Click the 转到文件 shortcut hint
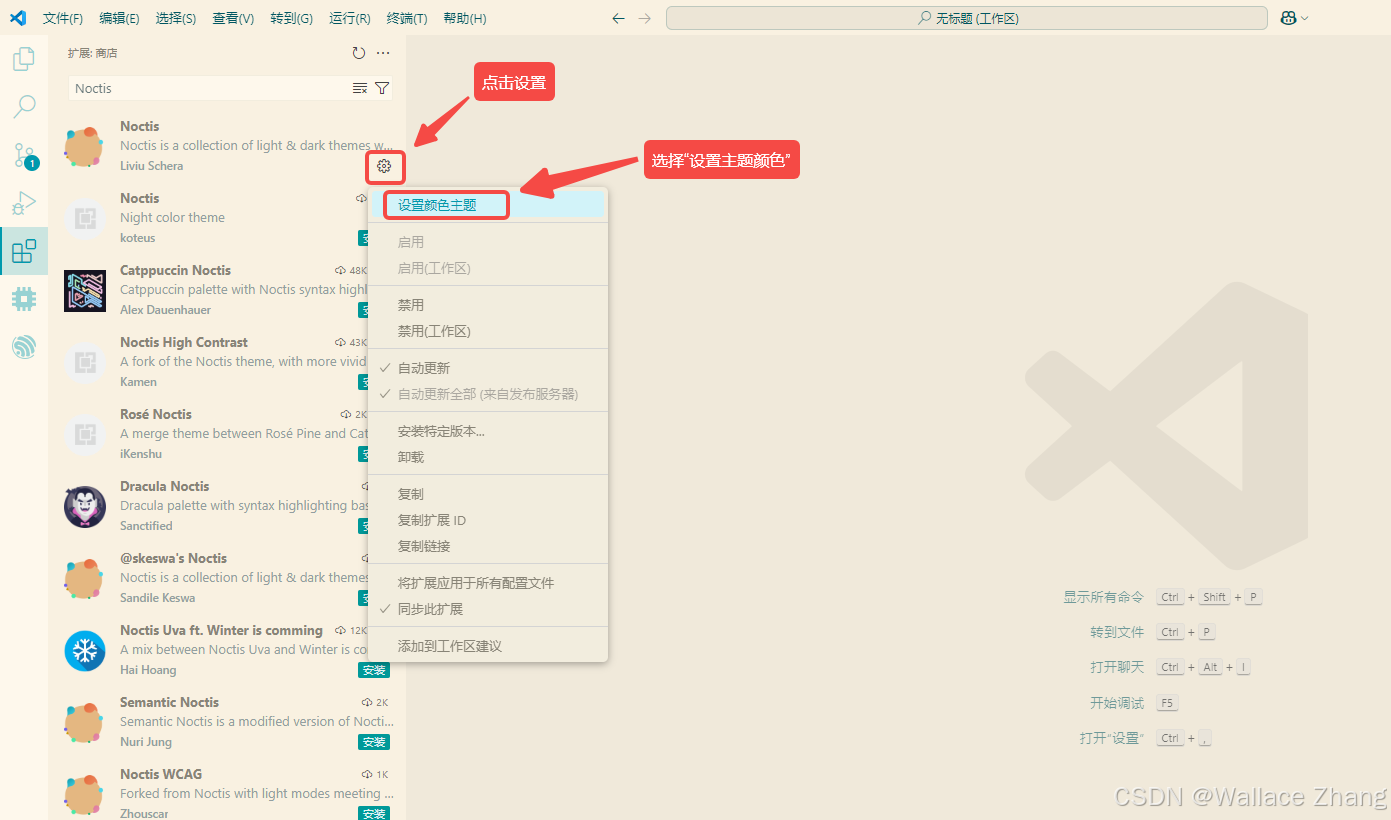Viewport: 1391px width, 820px height. (1117, 632)
